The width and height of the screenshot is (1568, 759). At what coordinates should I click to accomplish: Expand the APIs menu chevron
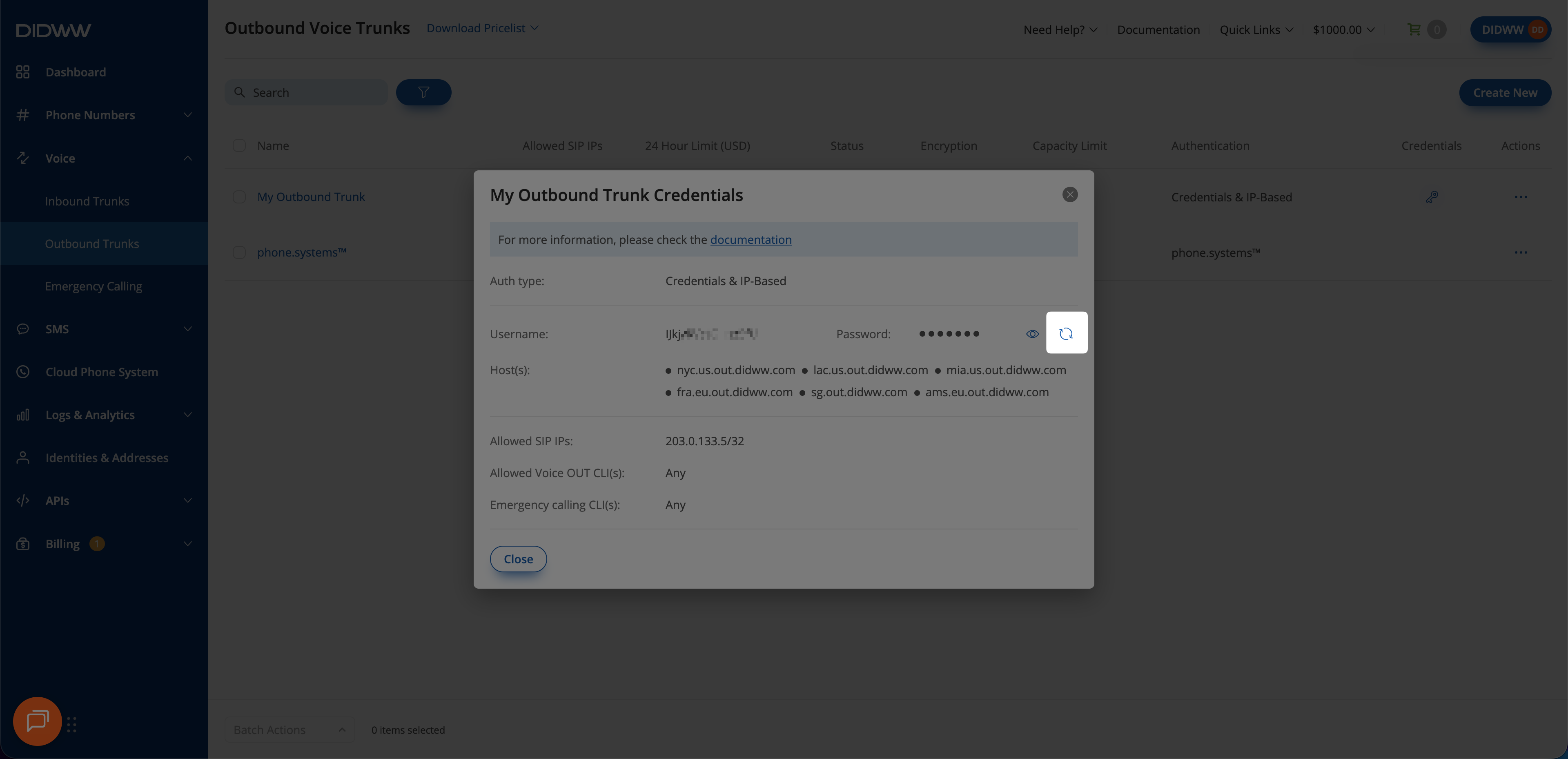pos(187,500)
